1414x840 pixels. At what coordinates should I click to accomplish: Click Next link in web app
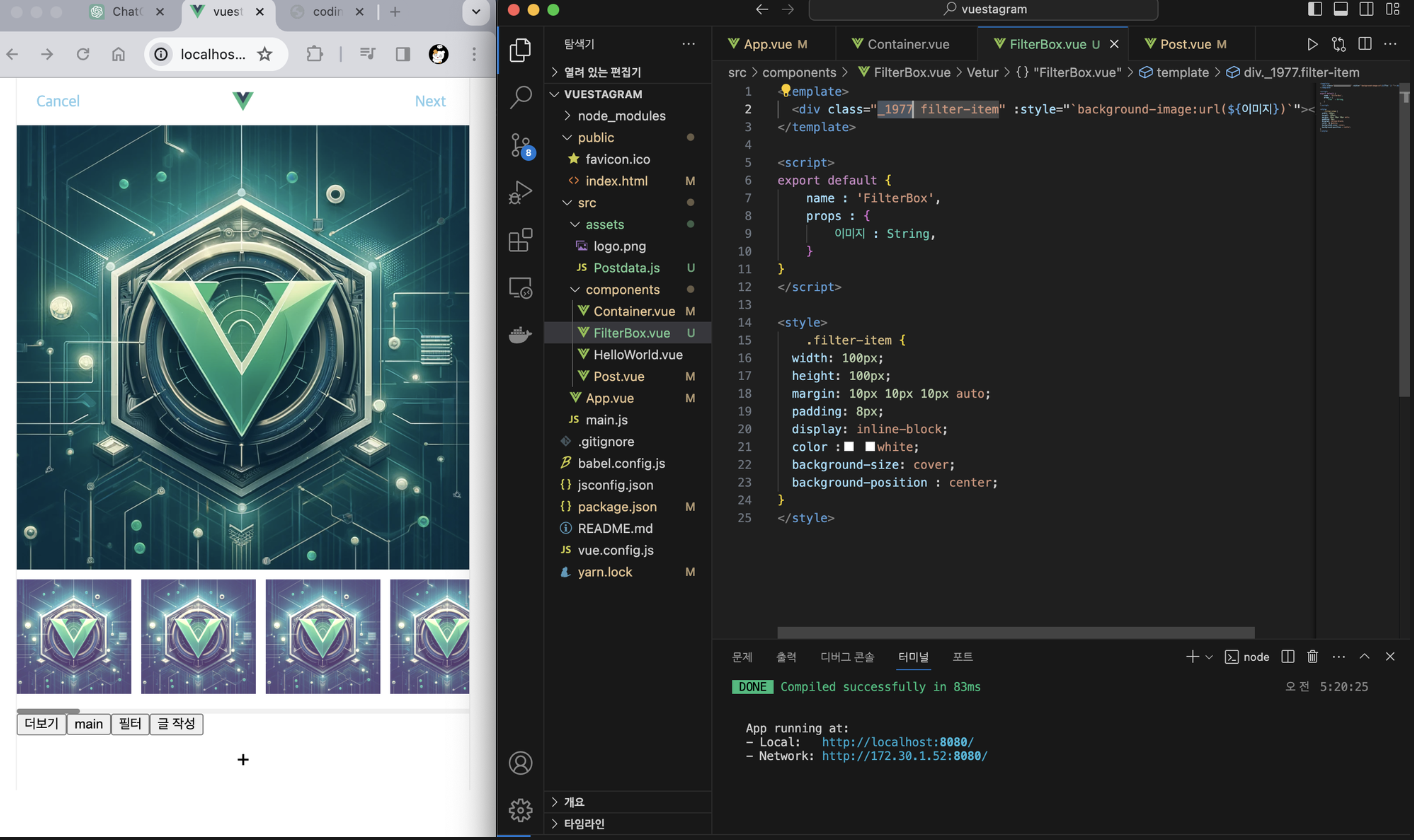tap(430, 101)
